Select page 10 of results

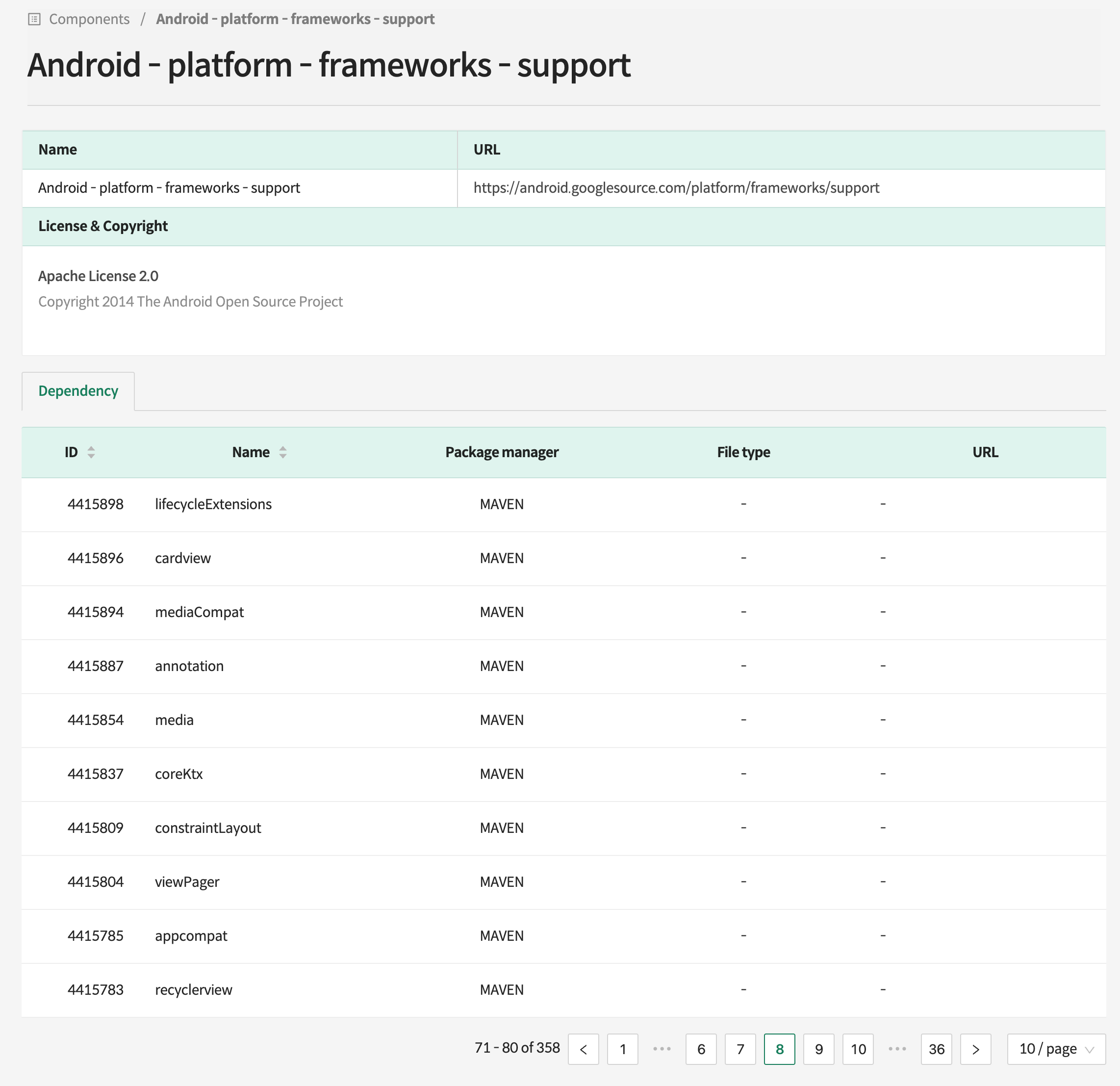tap(858, 1049)
